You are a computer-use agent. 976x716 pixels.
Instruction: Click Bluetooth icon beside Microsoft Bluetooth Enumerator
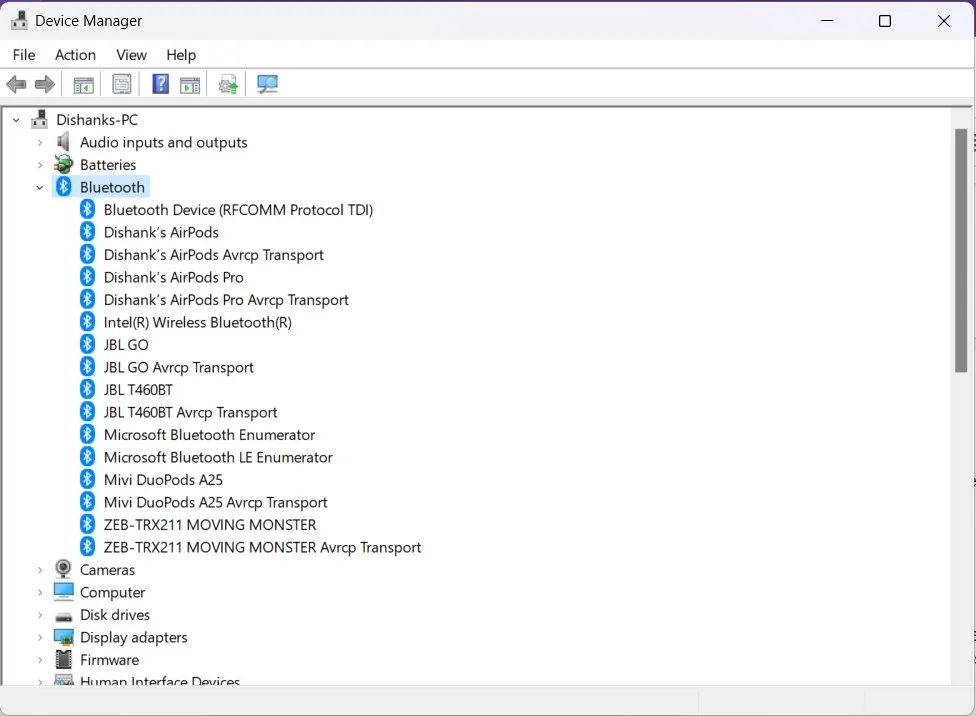[87, 434]
